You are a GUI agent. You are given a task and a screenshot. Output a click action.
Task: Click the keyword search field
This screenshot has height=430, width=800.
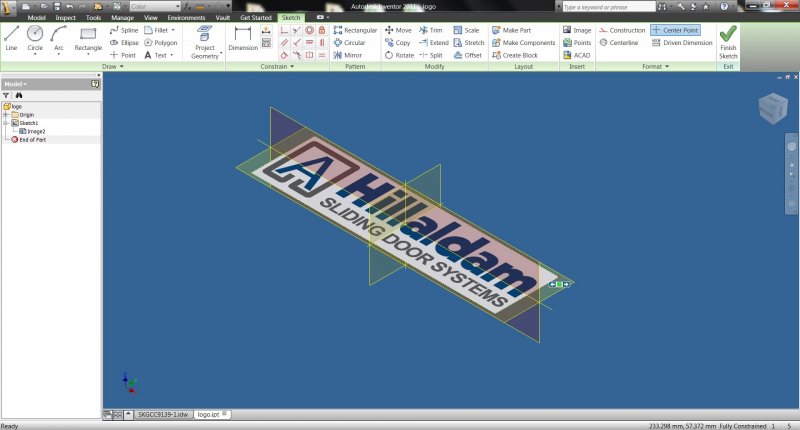point(609,7)
